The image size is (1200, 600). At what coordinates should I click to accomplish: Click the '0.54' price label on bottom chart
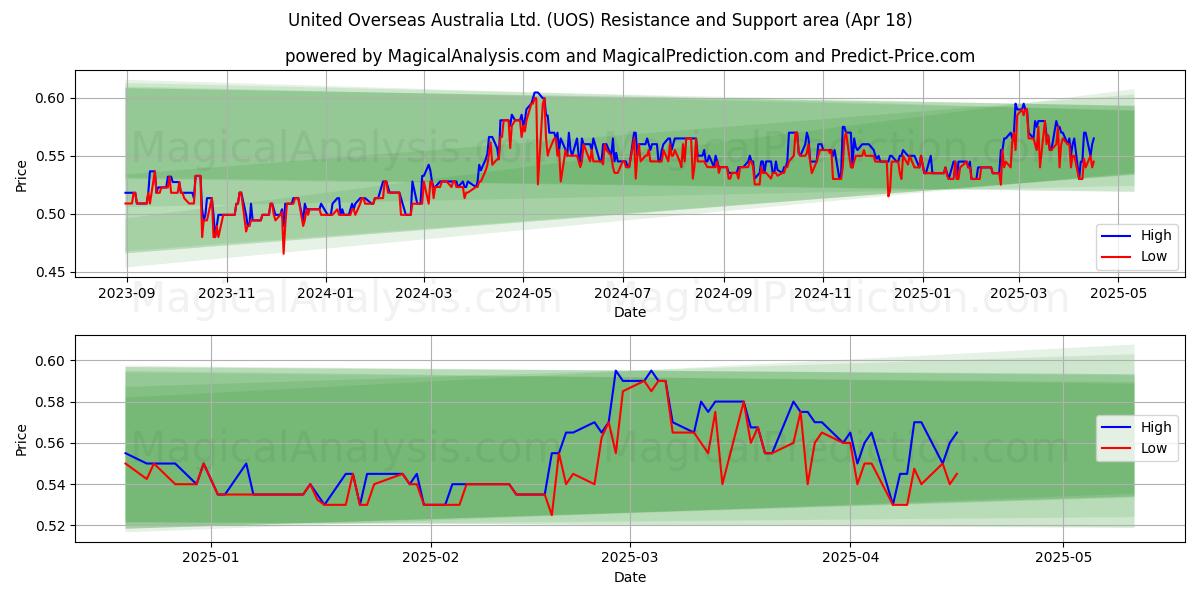52,485
